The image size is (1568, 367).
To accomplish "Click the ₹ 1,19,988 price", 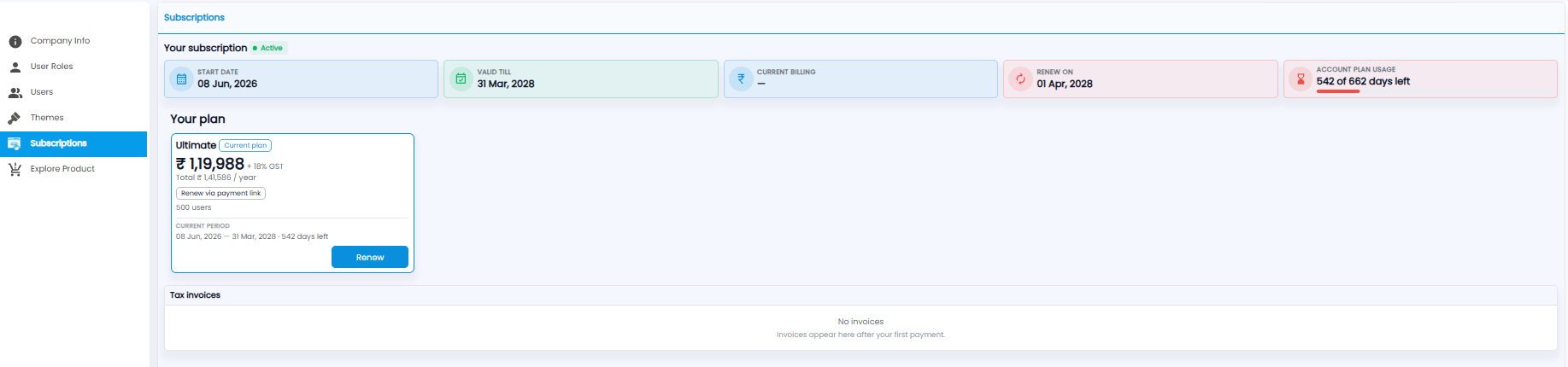I will (x=210, y=164).
